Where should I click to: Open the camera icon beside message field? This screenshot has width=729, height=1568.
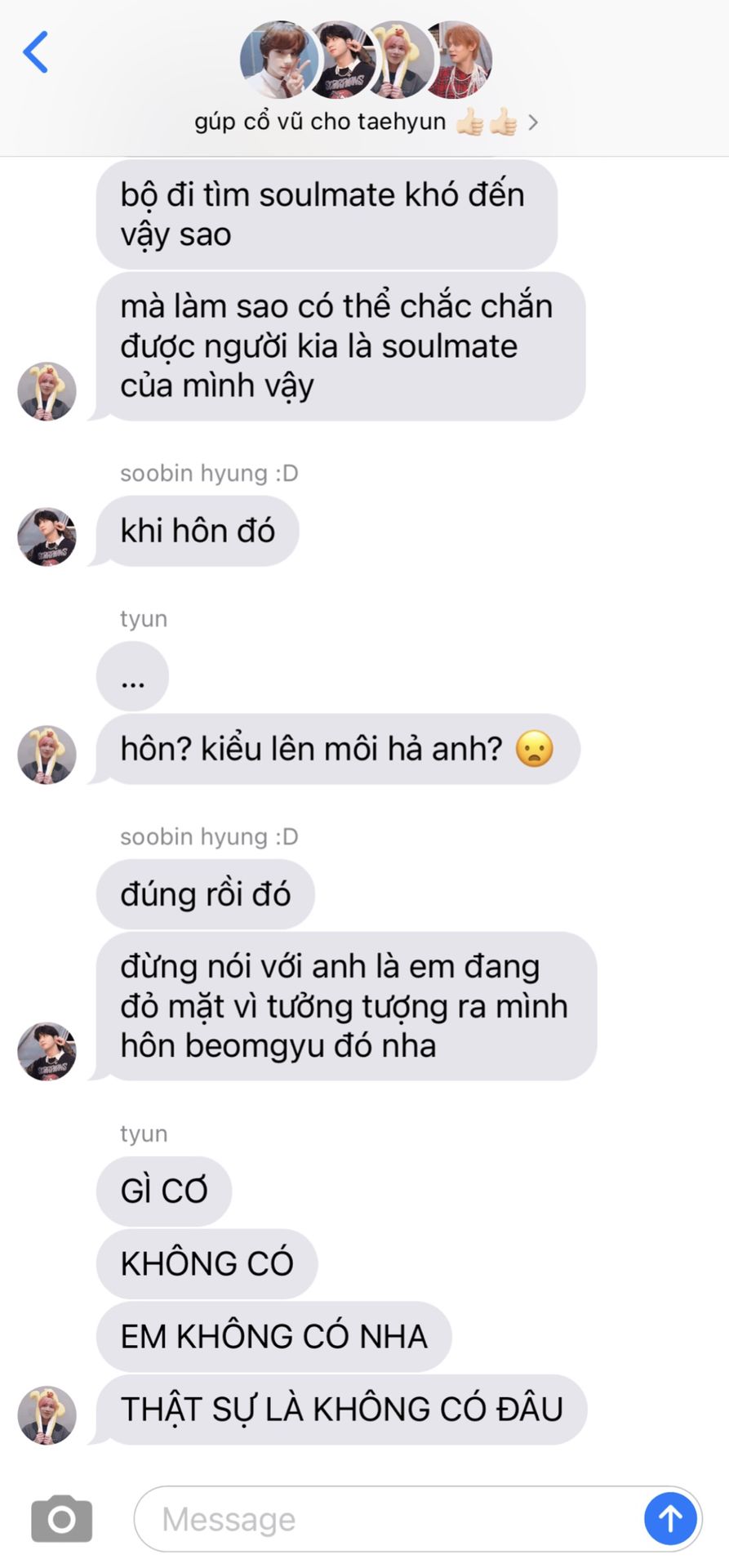pos(61,1519)
